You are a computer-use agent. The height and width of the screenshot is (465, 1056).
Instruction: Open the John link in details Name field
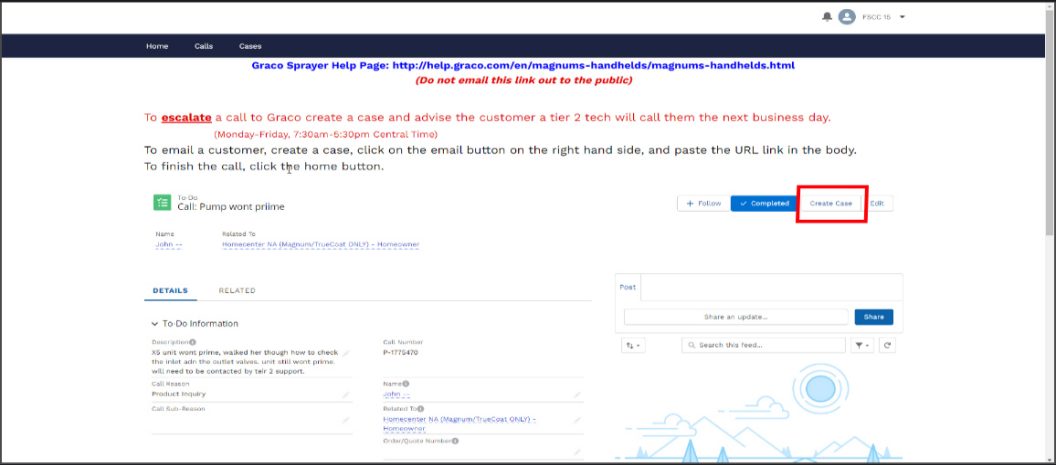(x=396, y=394)
